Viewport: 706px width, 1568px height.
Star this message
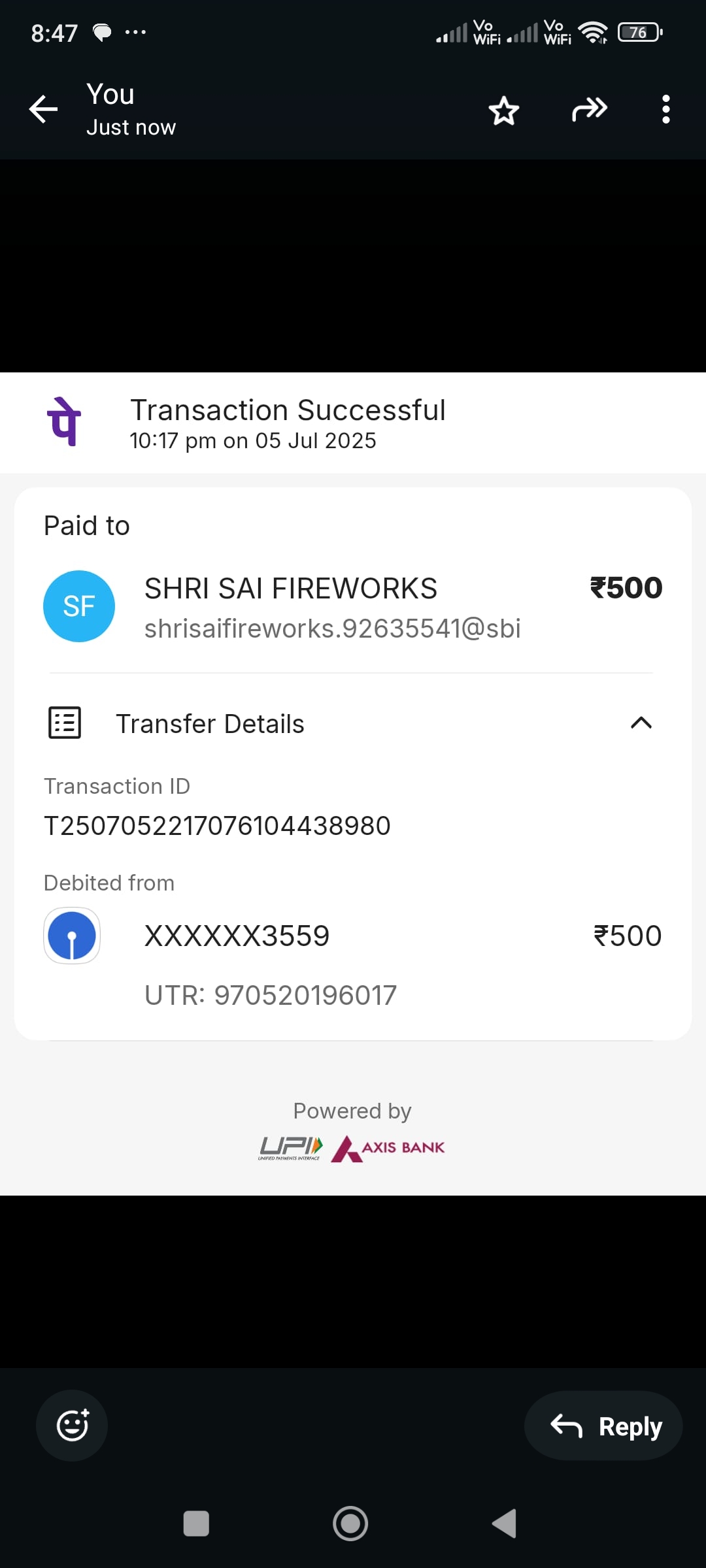pos(503,110)
